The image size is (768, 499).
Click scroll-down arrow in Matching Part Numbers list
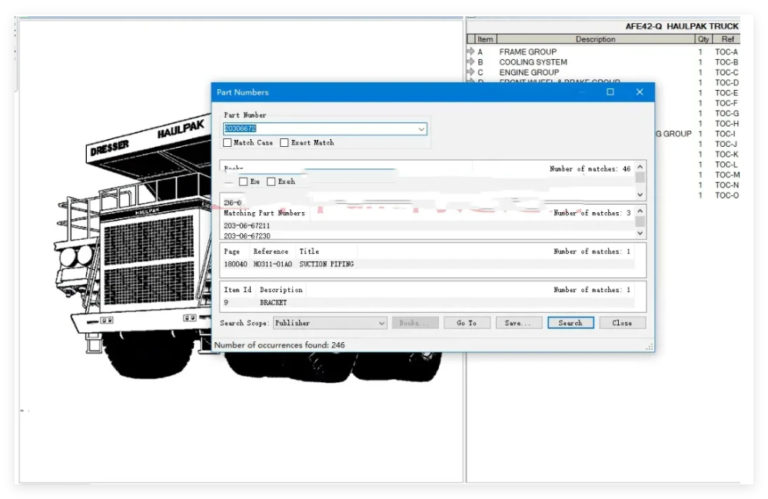pyautogui.click(x=640, y=233)
